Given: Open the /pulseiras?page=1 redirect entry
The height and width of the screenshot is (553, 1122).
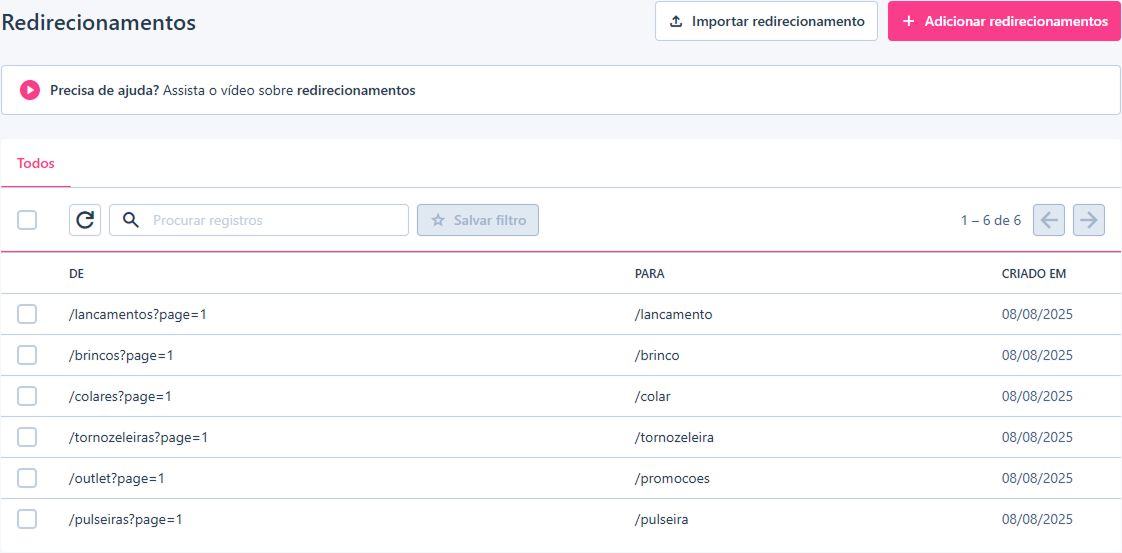Looking at the screenshot, I should [x=126, y=519].
